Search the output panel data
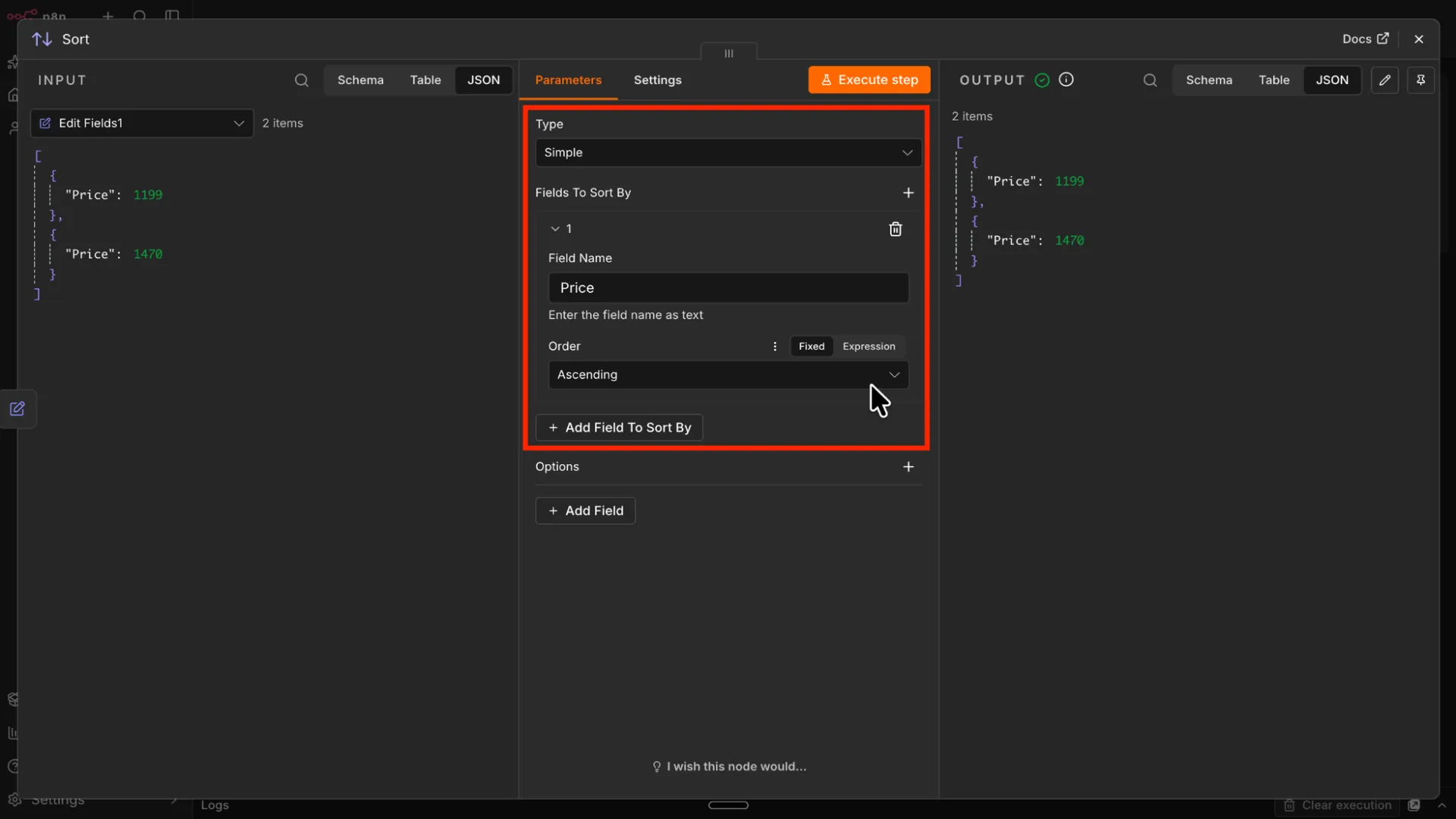 tap(1150, 80)
